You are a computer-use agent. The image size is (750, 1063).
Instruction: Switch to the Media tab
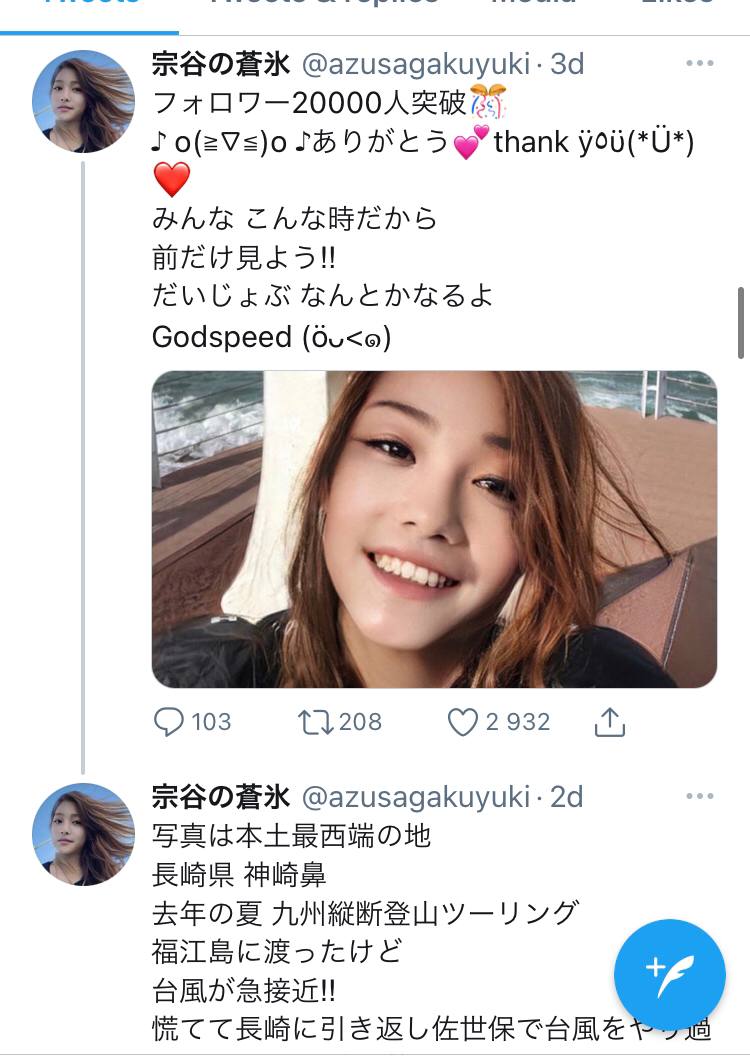tap(533, 5)
